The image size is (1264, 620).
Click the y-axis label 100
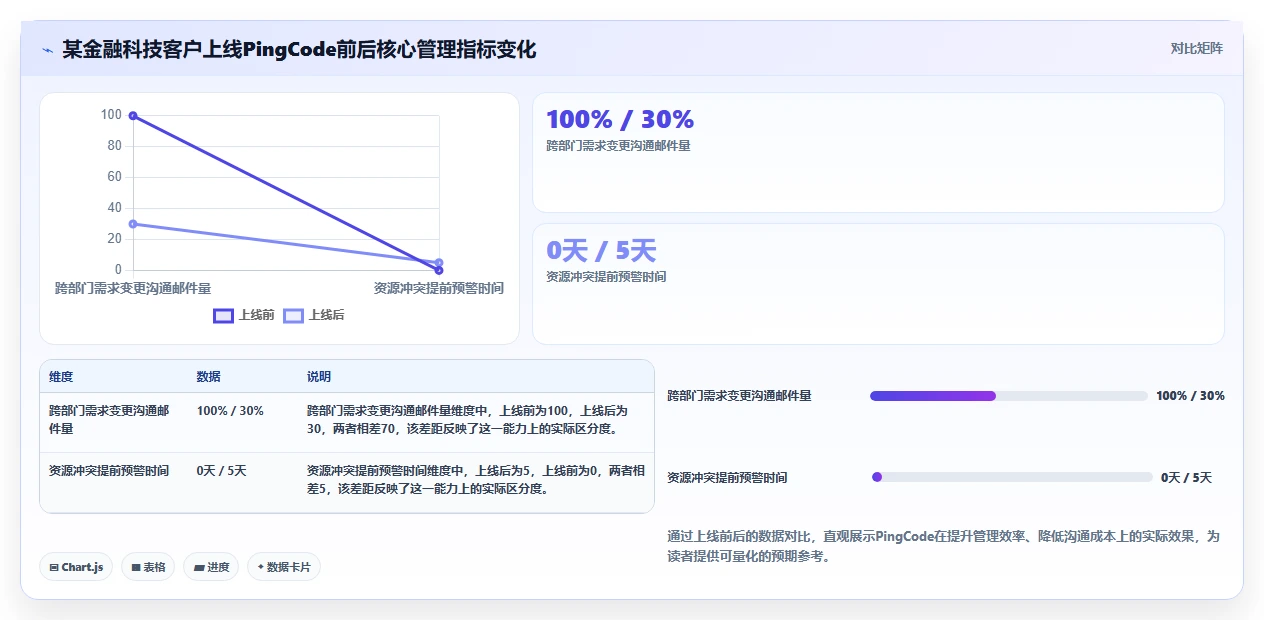pyautogui.click(x=111, y=115)
